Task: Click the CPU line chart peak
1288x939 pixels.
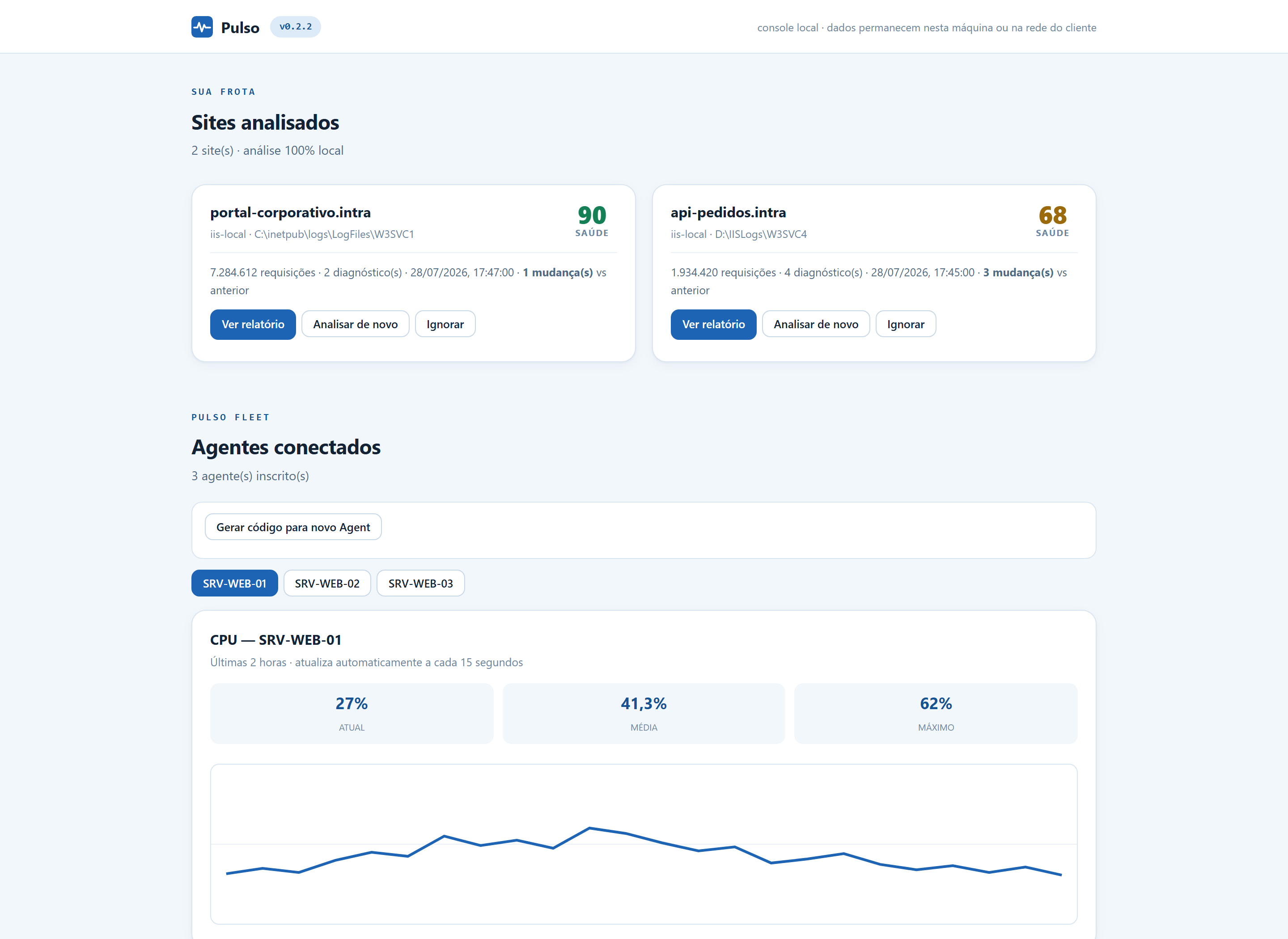Action: point(589,828)
